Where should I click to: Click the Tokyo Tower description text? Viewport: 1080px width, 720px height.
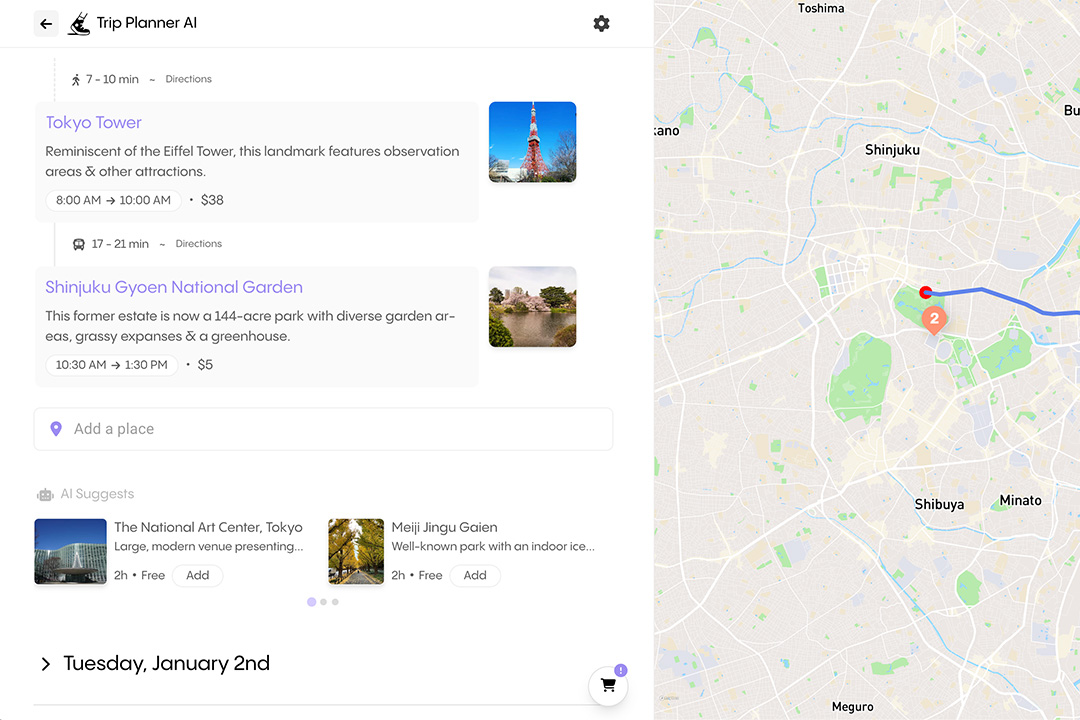[x=252, y=161]
